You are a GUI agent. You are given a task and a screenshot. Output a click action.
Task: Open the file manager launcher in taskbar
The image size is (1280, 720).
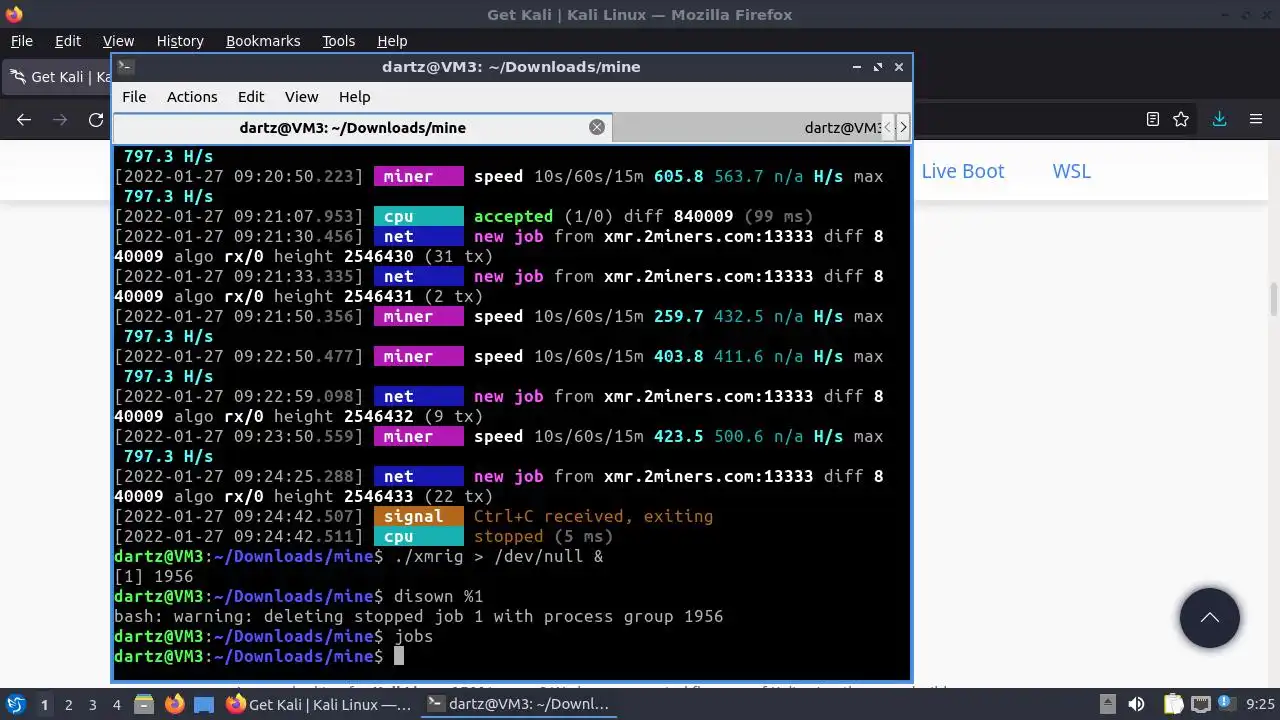pyautogui.click(x=143, y=704)
